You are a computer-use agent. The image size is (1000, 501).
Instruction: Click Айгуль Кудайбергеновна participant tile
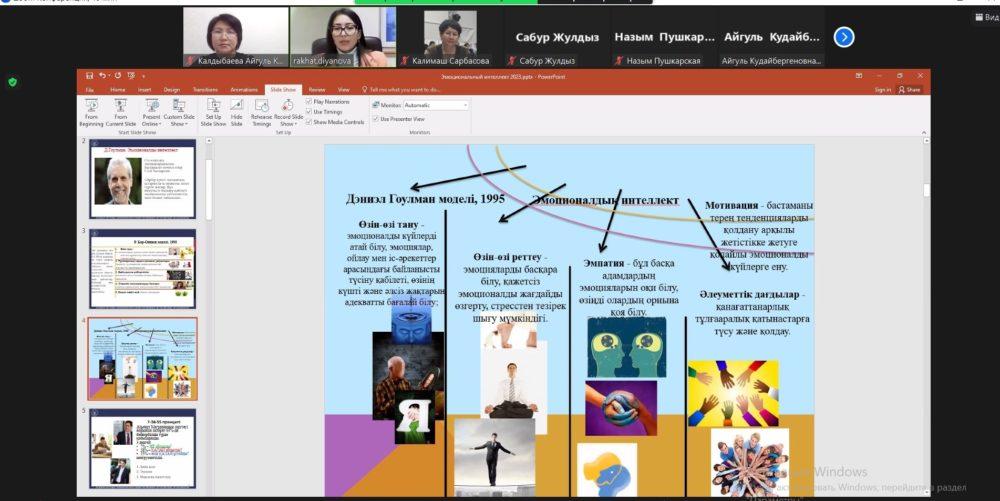click(x=771, y=37)
